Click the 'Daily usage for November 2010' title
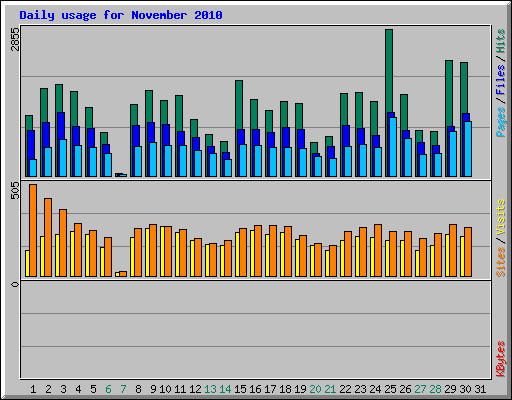This screenshot has width=512, height=400. click(x=121, y=15)
